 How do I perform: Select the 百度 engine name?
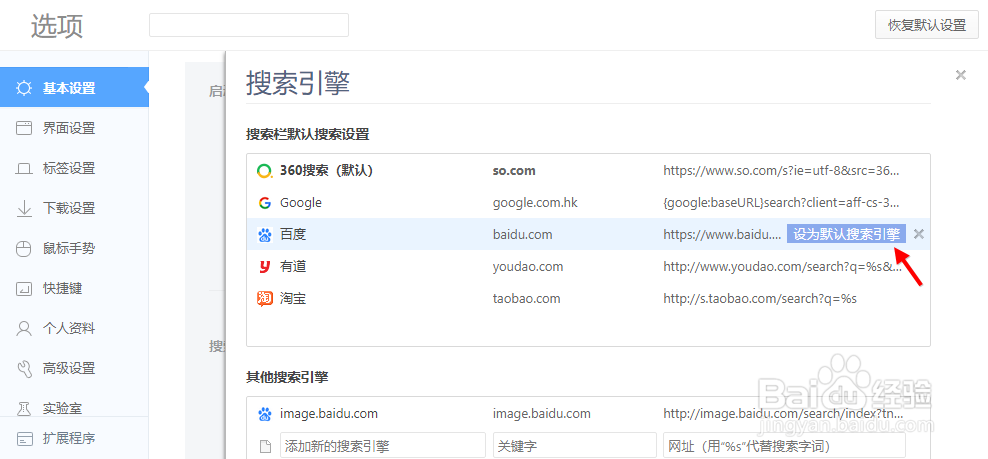pos(293,235)
